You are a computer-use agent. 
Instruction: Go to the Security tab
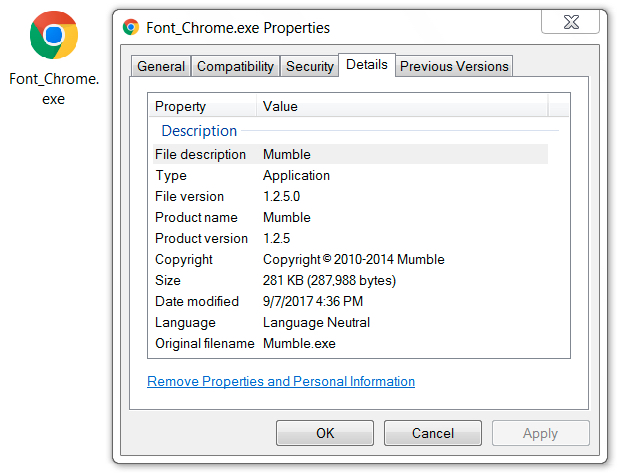pos(309,66)
